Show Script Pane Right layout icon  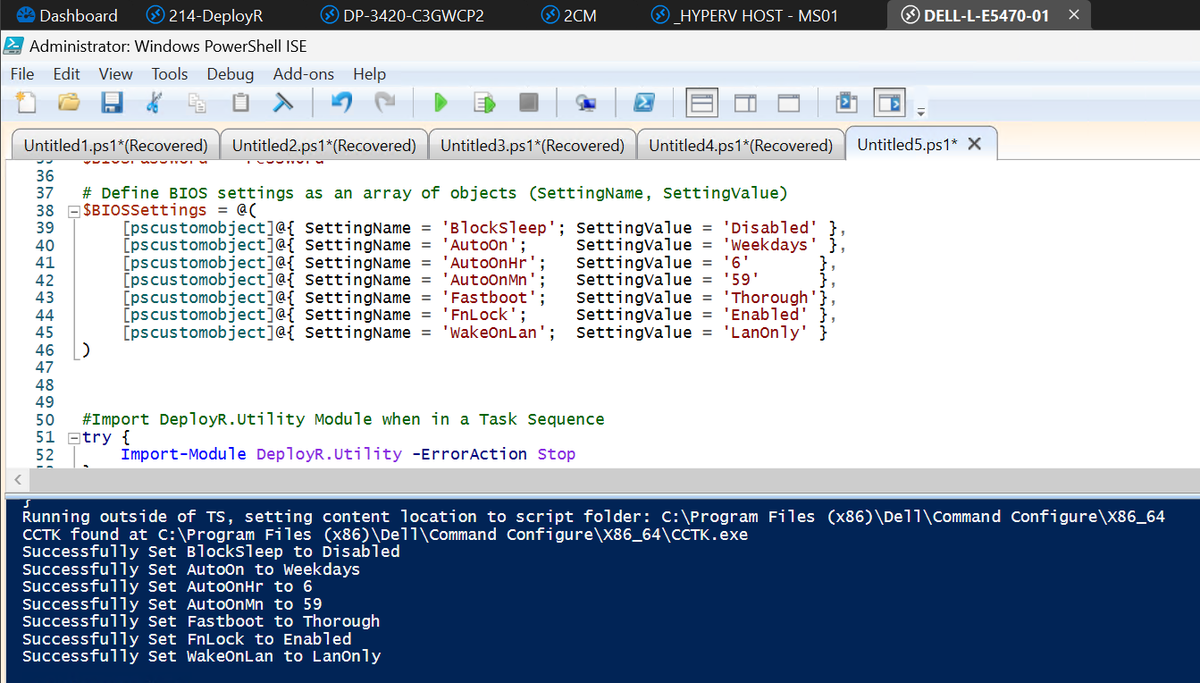tap(745, 102)
